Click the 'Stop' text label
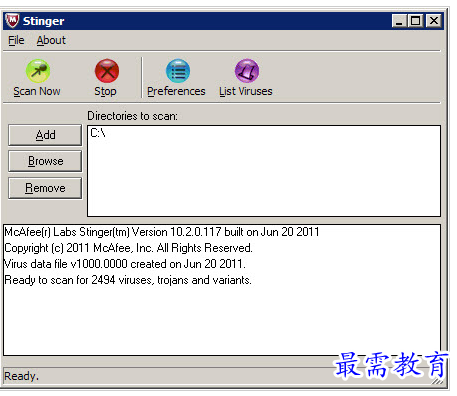The image size is (457, 396). pyautogui.click(x=105, y=91)
